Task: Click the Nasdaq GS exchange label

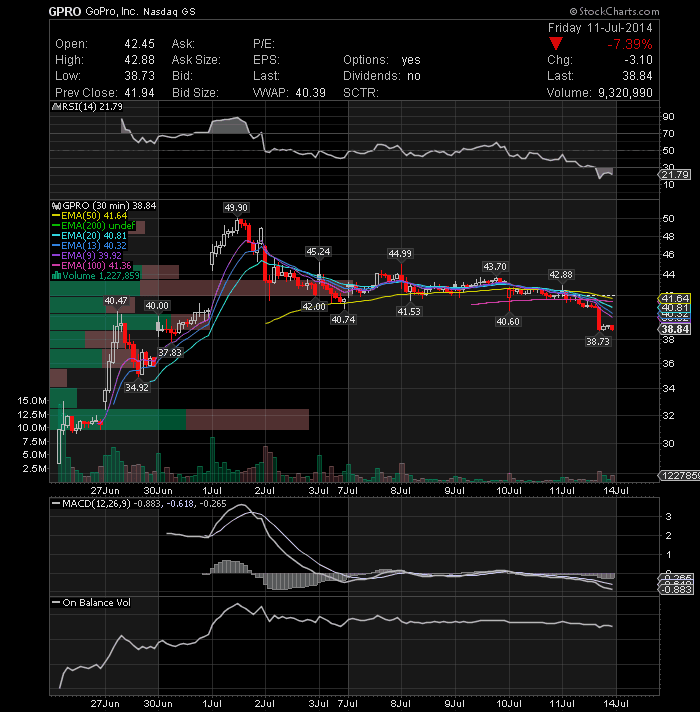Action: [169, 12]
